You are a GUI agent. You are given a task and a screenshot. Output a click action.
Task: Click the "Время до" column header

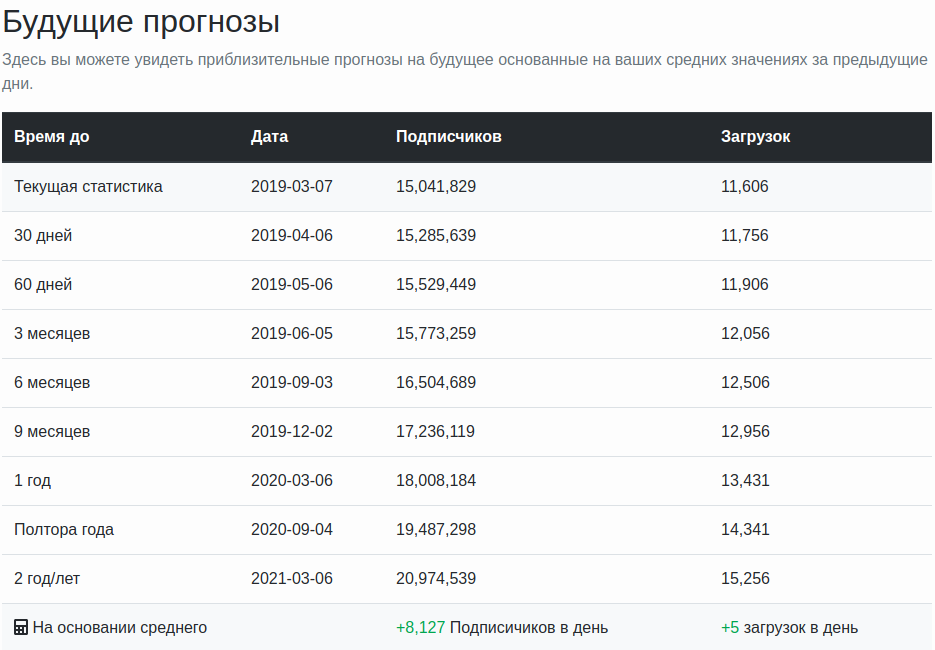(51, 137)
